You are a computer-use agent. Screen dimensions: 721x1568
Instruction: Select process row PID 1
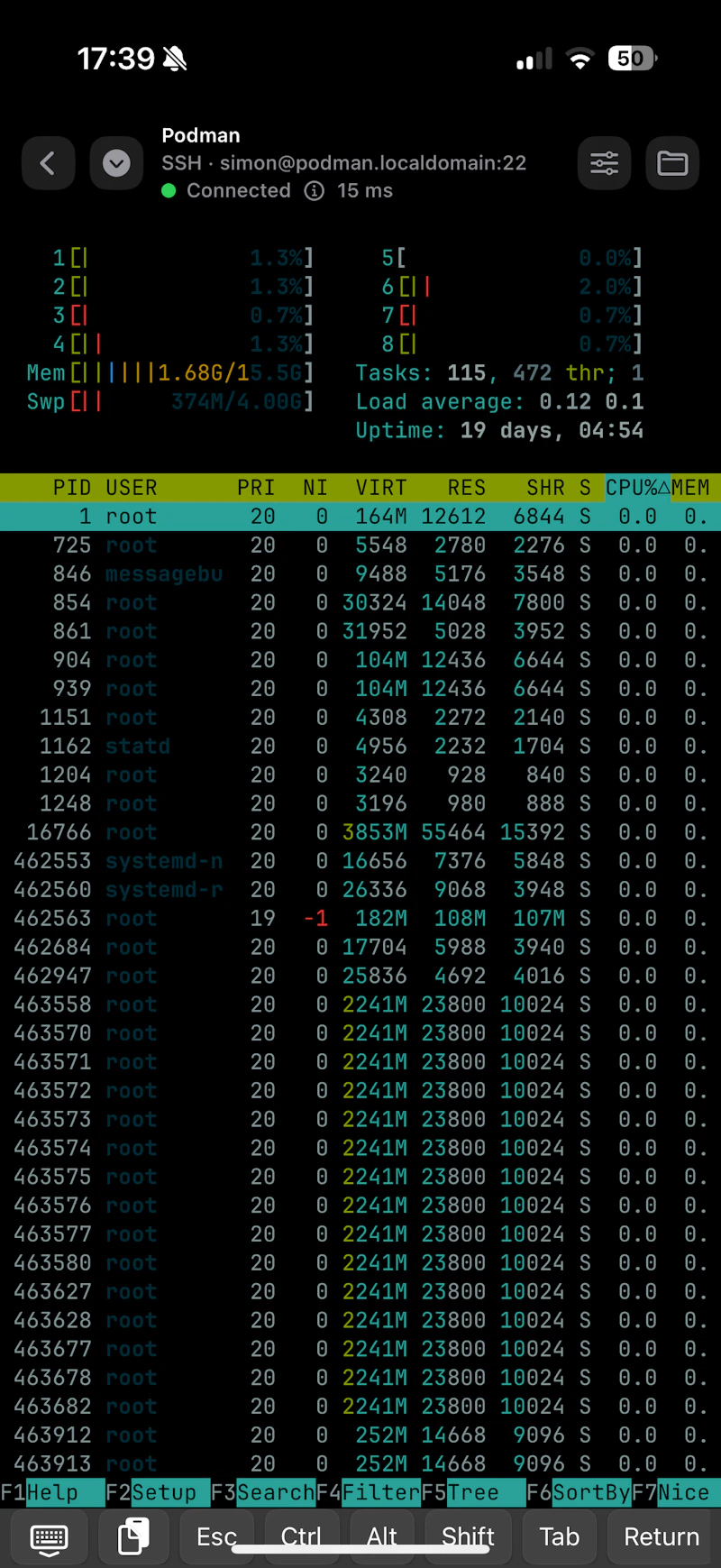360,517
